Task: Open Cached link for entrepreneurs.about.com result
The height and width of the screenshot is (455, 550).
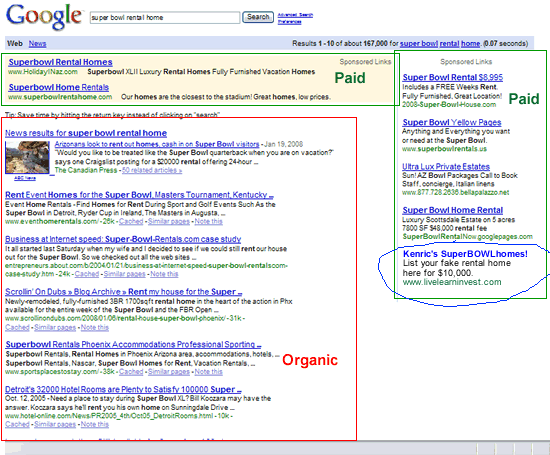Action: click(87, 274)
